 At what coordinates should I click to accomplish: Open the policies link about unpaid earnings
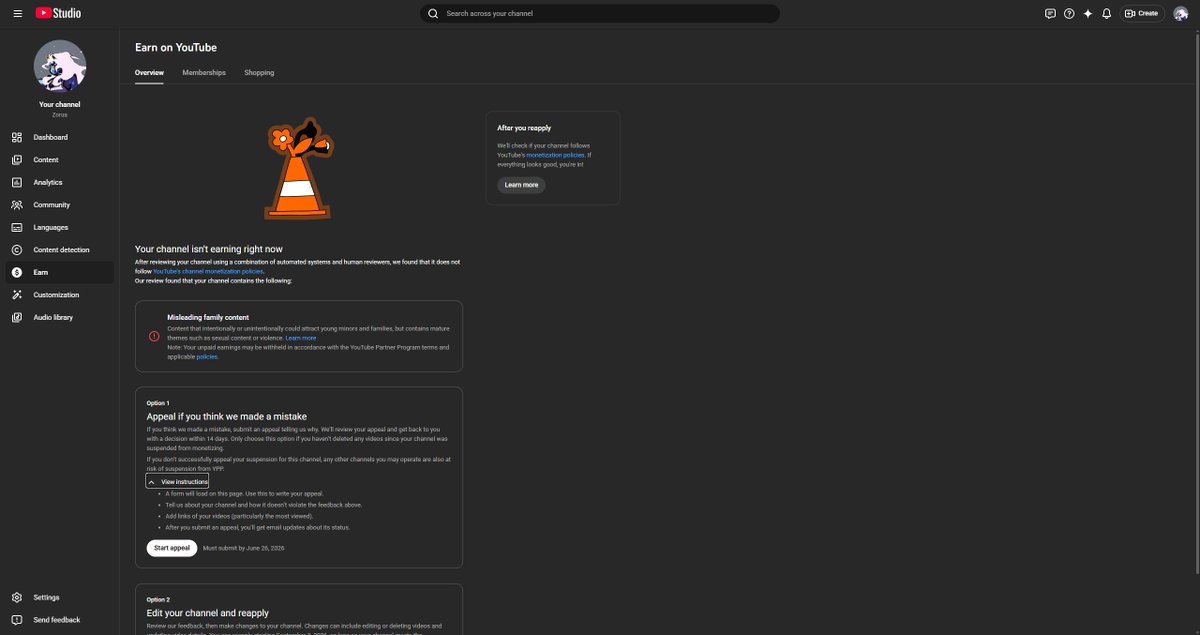point(206,357)
